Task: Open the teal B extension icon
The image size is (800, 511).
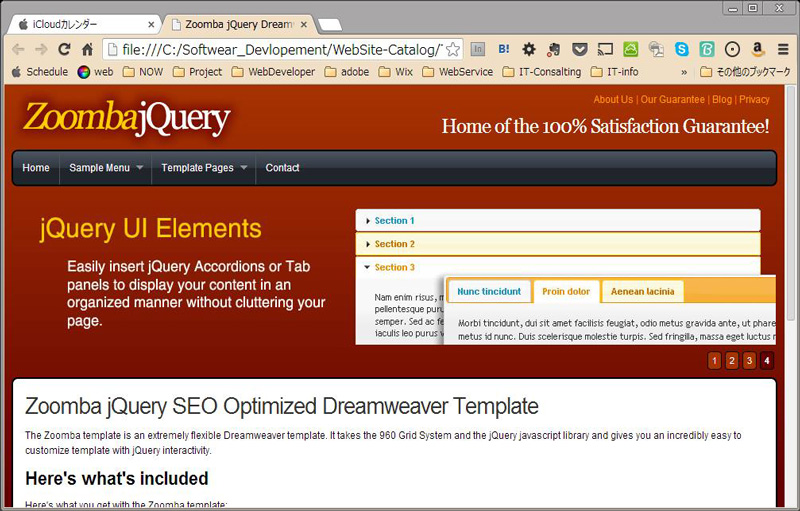Action: (x=707, y=49)
